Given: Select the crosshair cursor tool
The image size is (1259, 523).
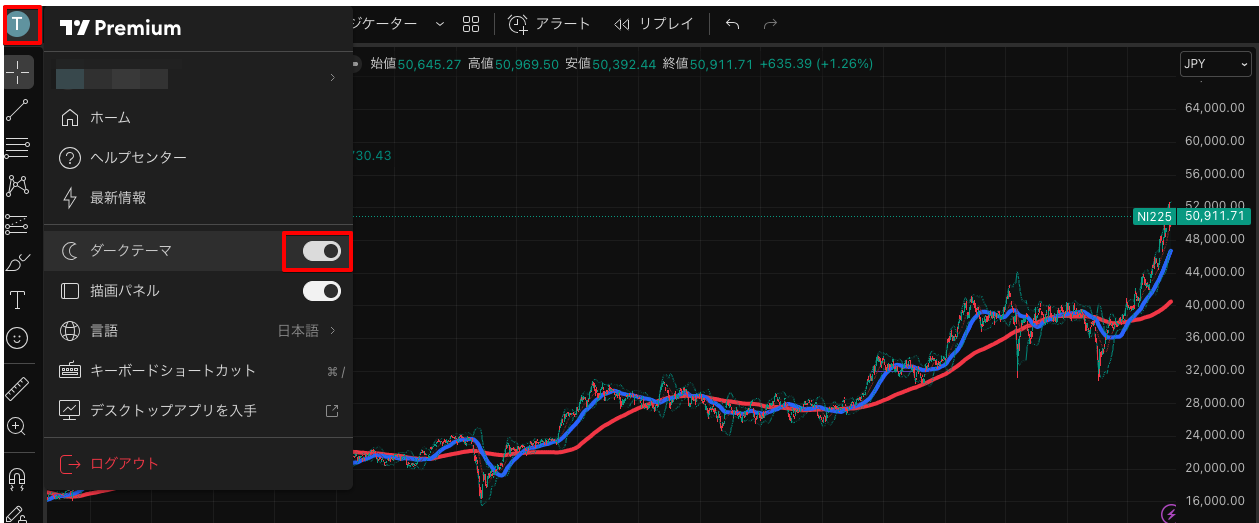Looking at the screenshot, I should point(18,72).
